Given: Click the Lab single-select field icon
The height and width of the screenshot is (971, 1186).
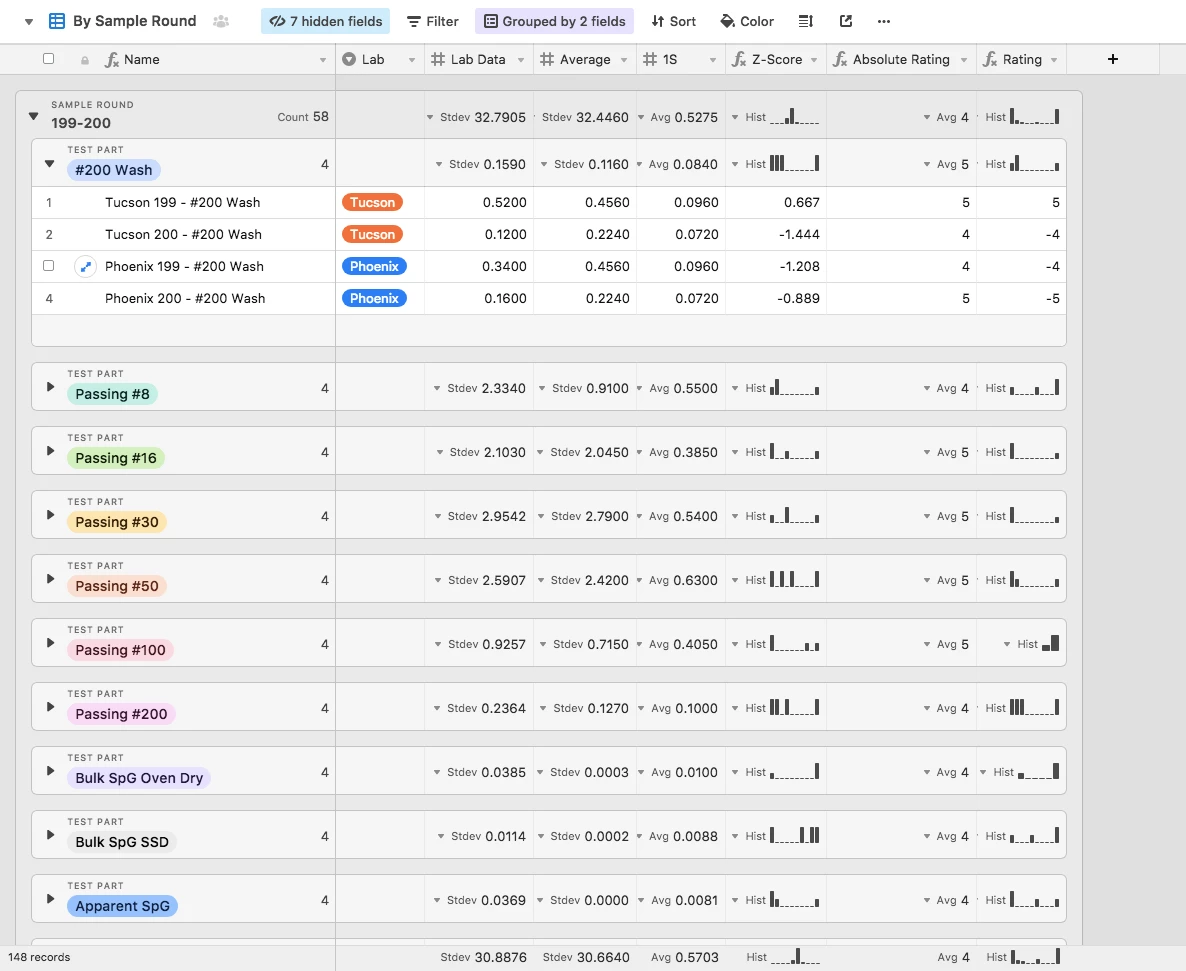Looking at the screenshot, I should [x=349, y=59].
